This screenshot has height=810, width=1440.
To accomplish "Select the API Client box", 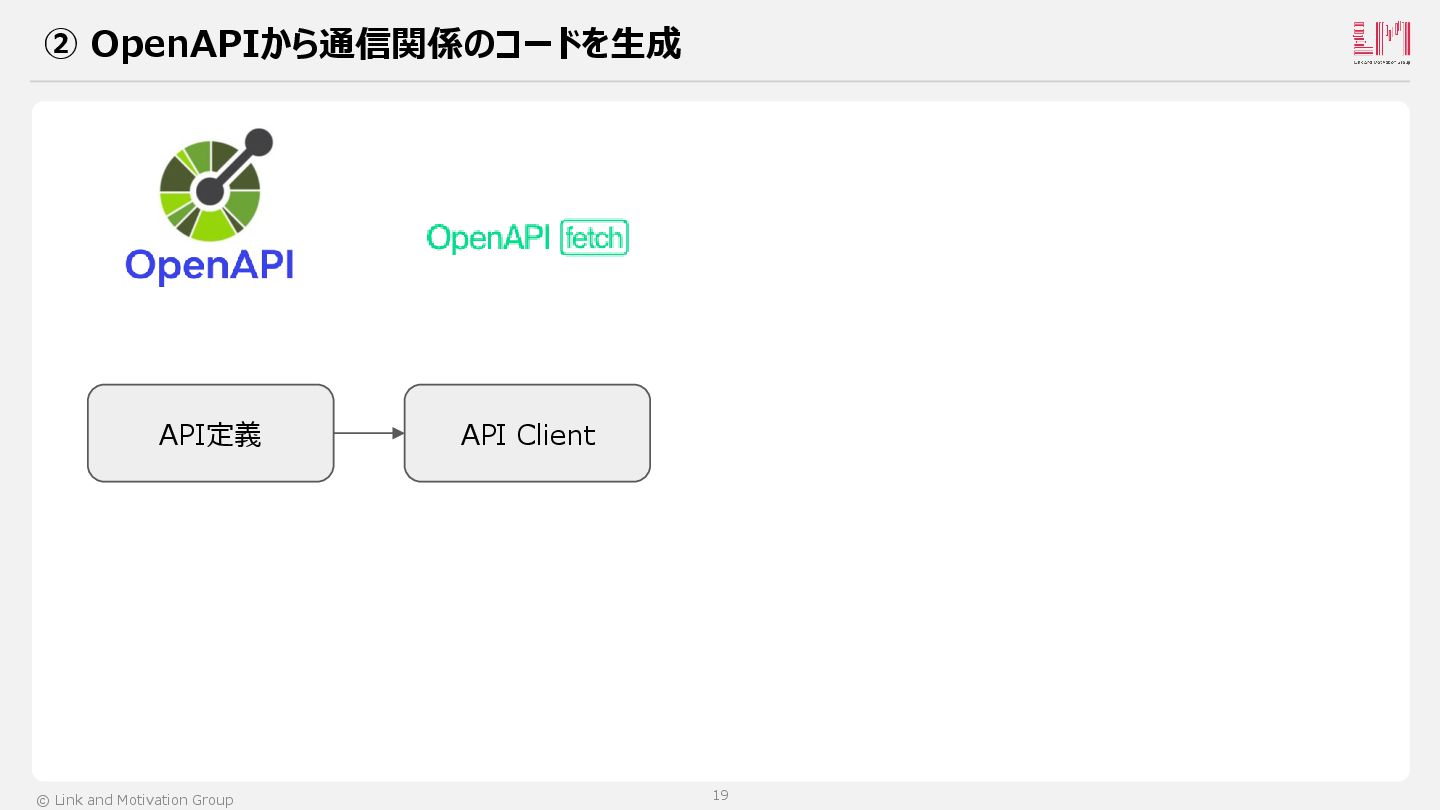I will pyautogui.click(x=527, y=433).
